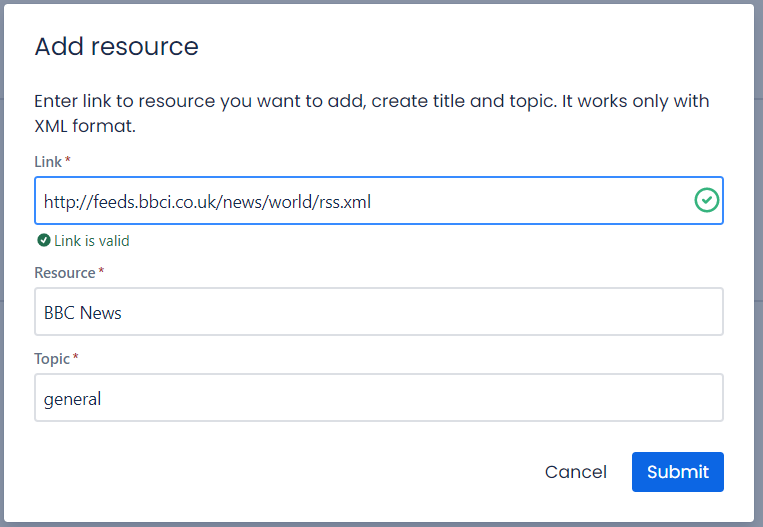Place cursor on the 'general' topic text
Image resolution: width=763 pixels, height=527 pixels.
coord(72,399)
